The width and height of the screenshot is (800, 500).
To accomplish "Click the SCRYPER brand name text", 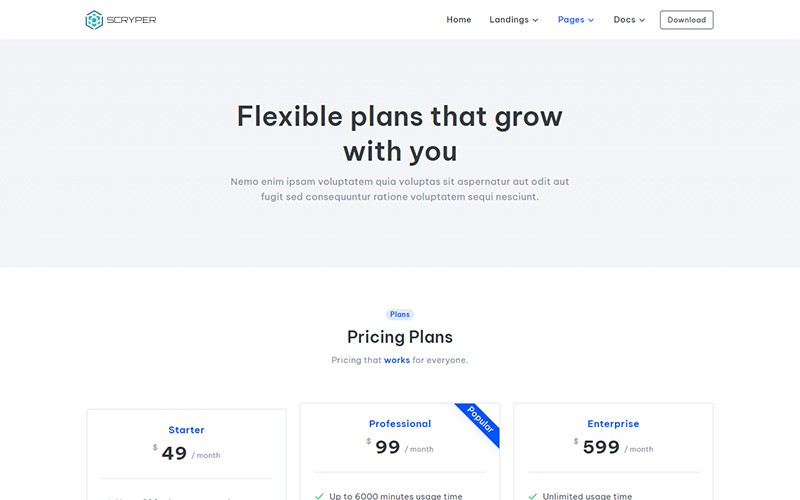I will tap(130, 20).
